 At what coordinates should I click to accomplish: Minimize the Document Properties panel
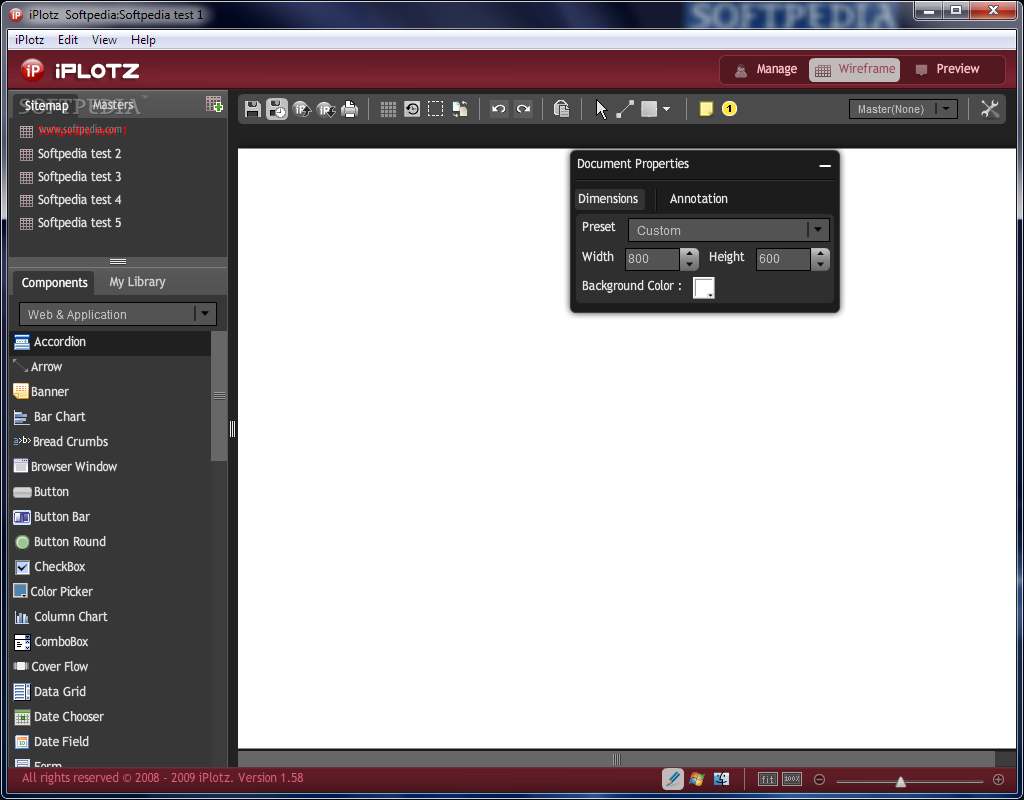(x=825, y=165)
